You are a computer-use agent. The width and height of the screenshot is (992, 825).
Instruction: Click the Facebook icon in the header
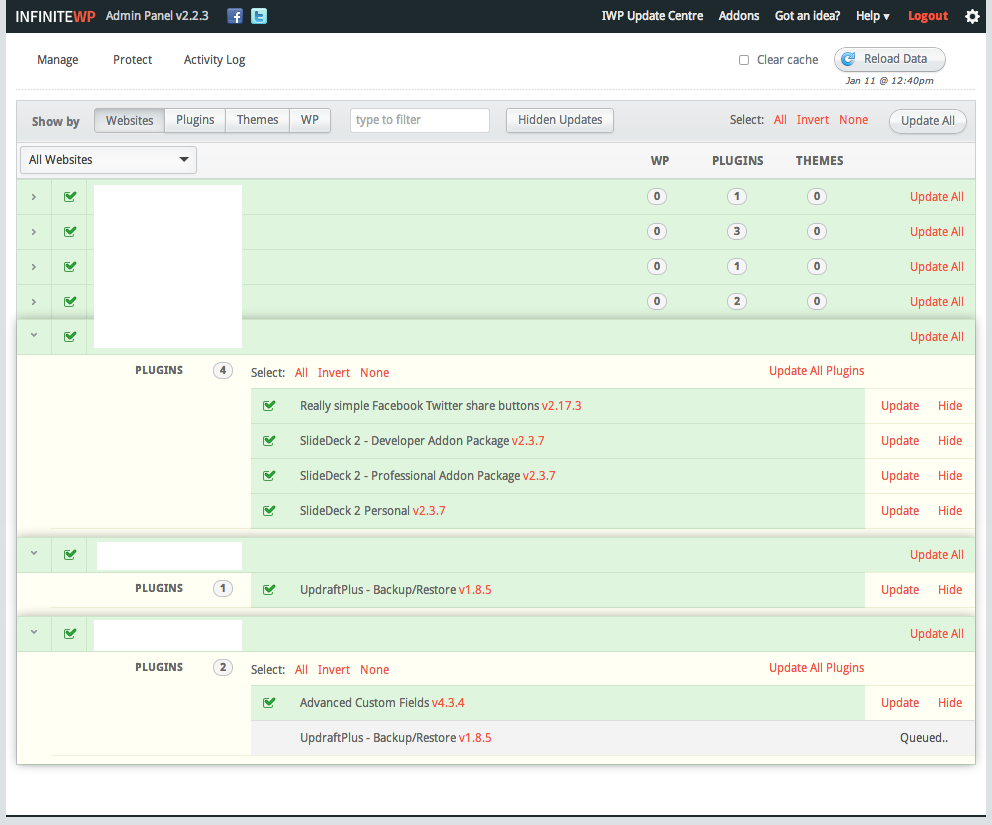pyautogui.click(x=234, y=16)
